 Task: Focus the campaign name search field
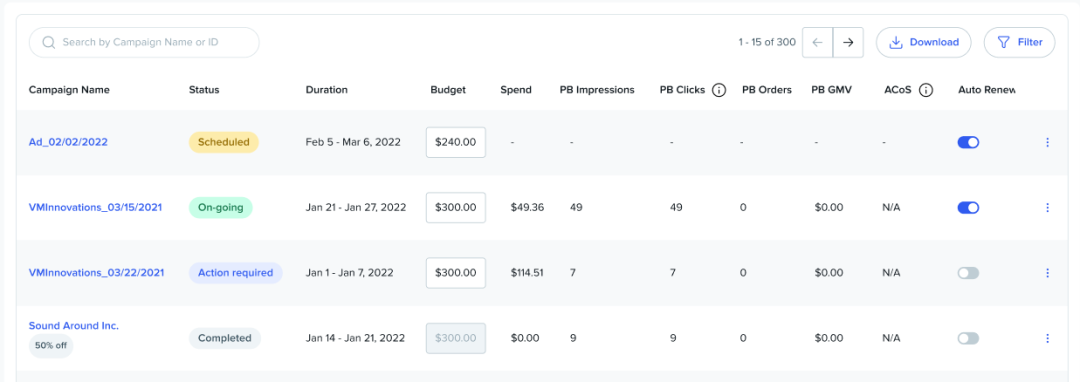(144, 43)
